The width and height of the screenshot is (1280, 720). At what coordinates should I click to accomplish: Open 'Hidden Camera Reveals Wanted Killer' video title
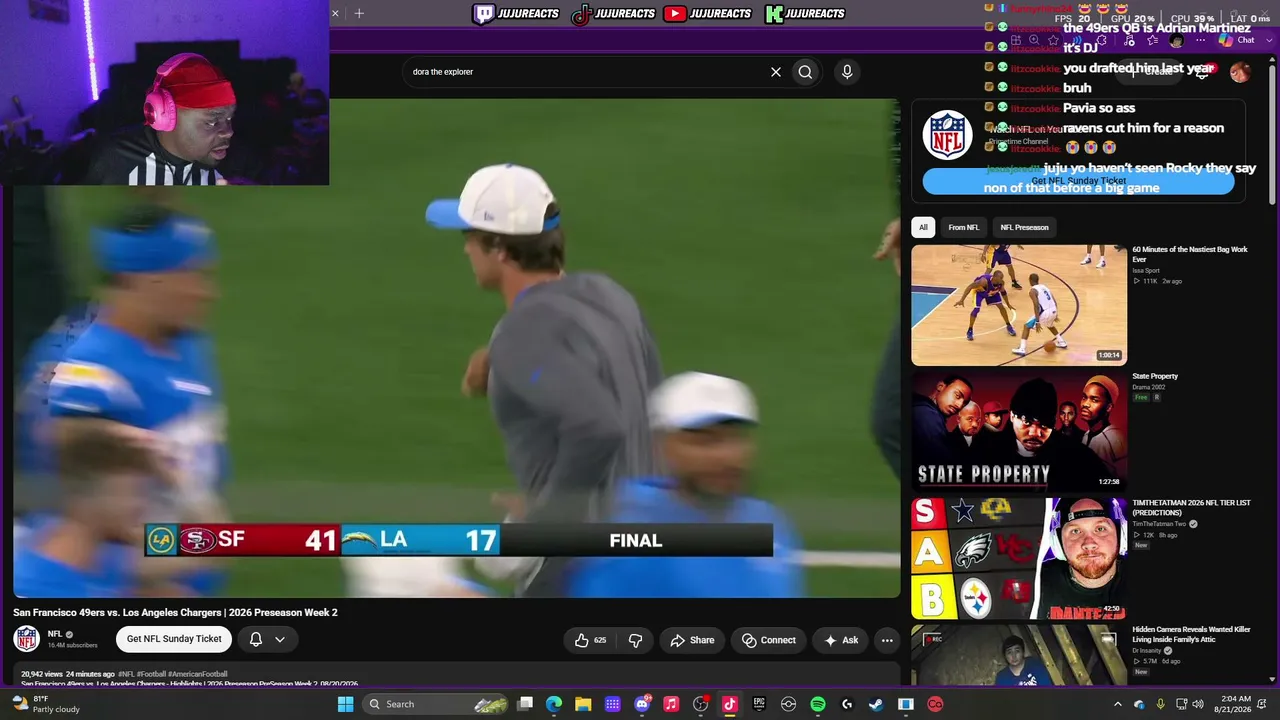click(x=1191, y=634)
